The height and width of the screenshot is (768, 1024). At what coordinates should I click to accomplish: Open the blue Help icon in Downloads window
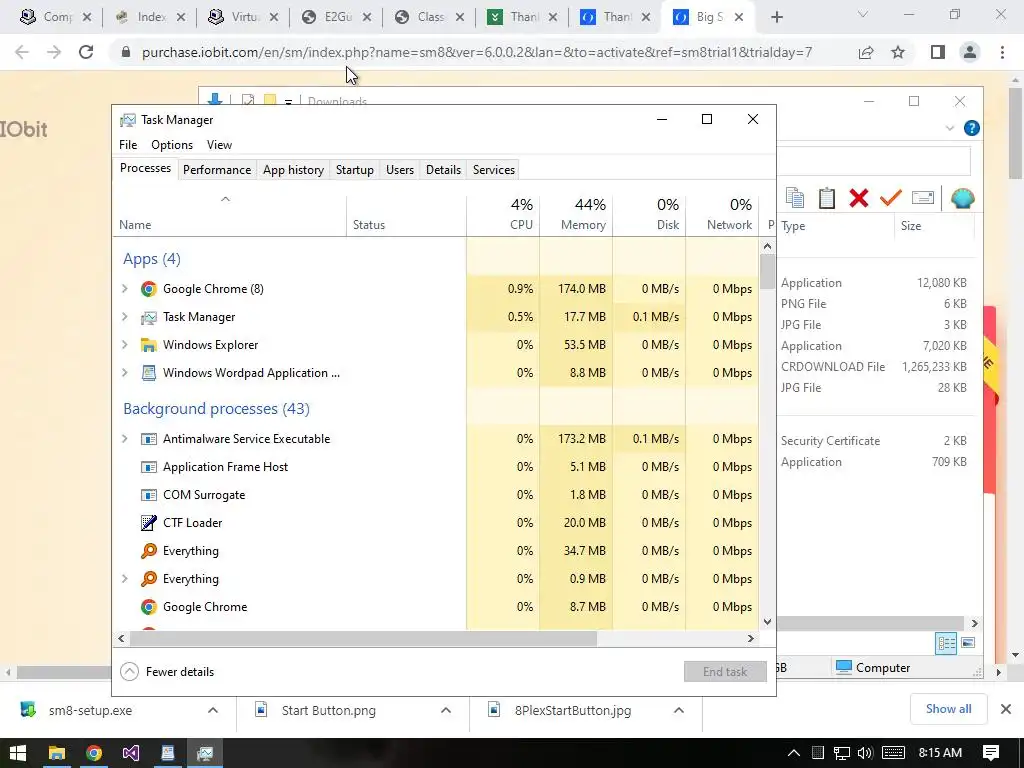tap(972, 128)
